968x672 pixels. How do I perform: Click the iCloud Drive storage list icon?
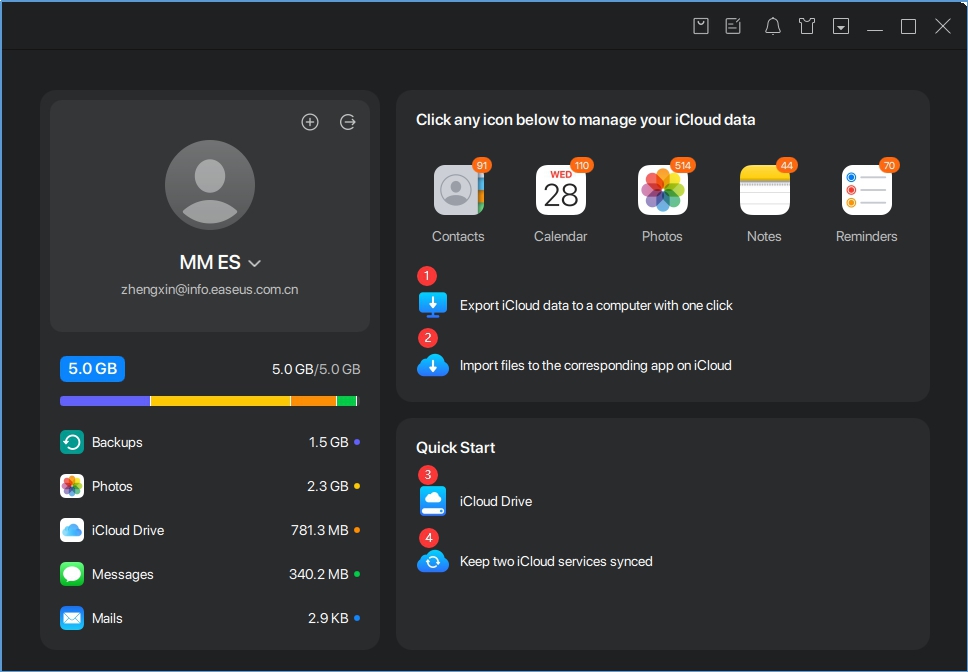pos(72,530)
